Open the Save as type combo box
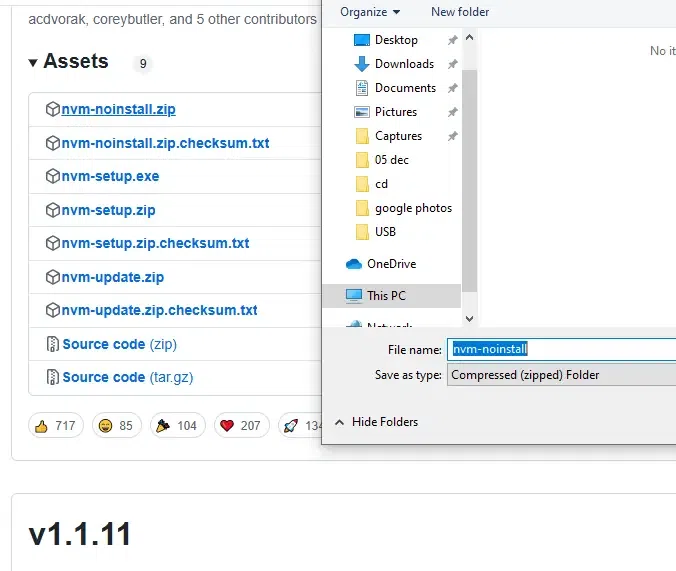 point(561,375)
